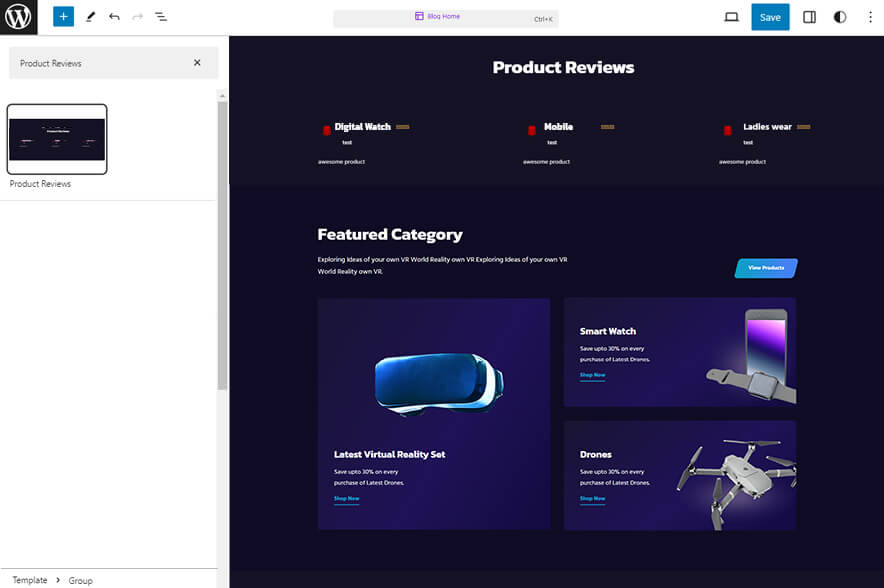884x588 pixels.
Task: Save the template changes
Action: coord(770,16)
